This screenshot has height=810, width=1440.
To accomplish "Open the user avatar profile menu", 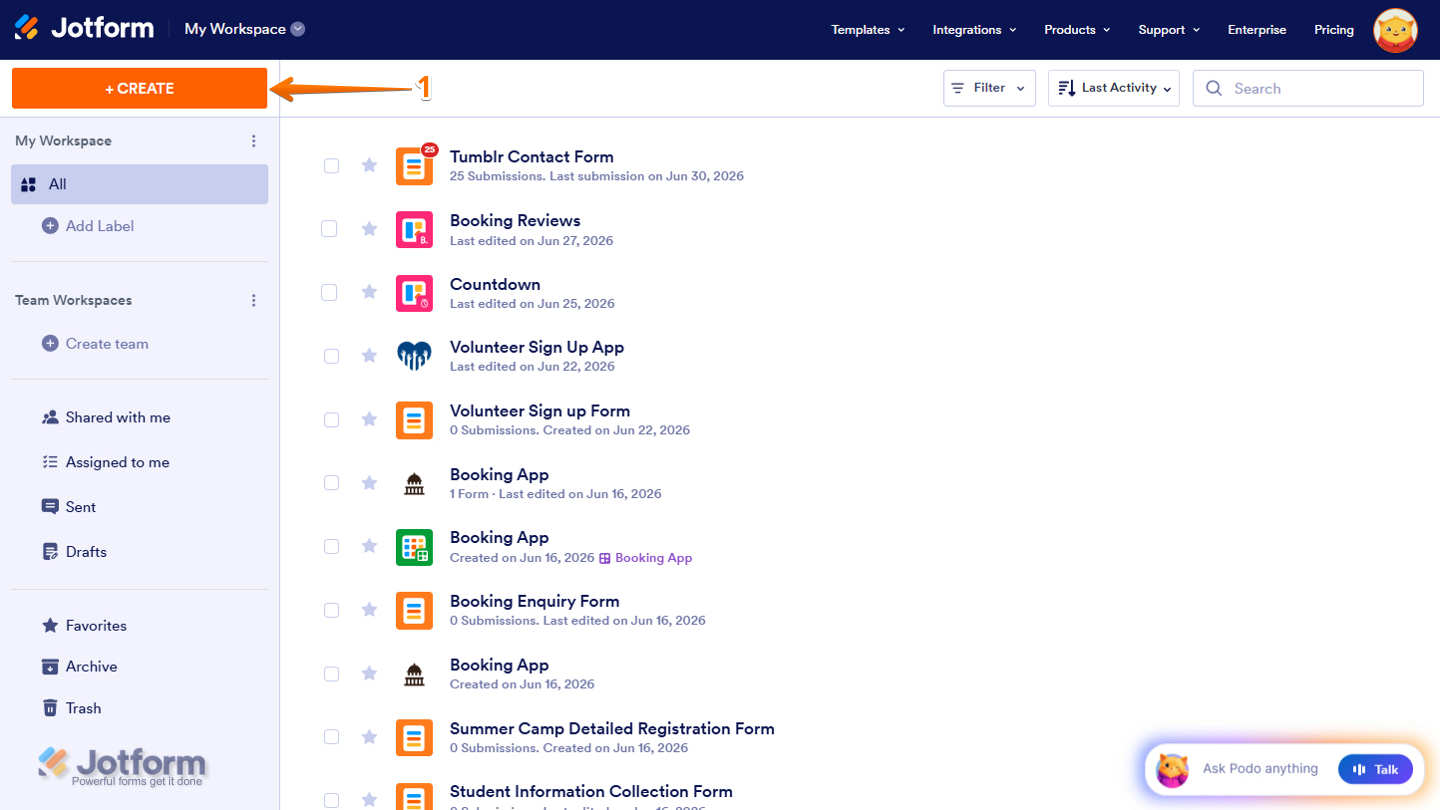I will [1395, 30].
